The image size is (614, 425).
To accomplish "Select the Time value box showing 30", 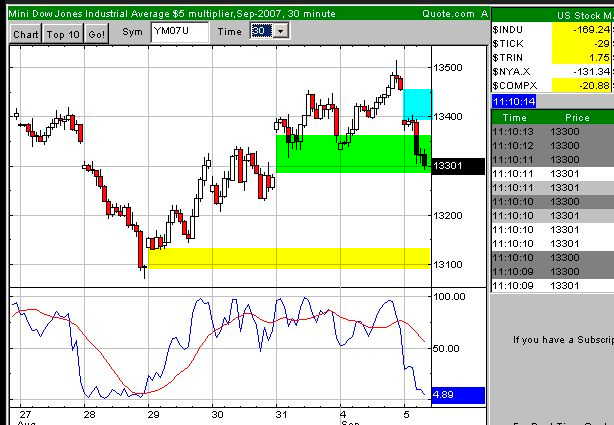I will point(260,32).
